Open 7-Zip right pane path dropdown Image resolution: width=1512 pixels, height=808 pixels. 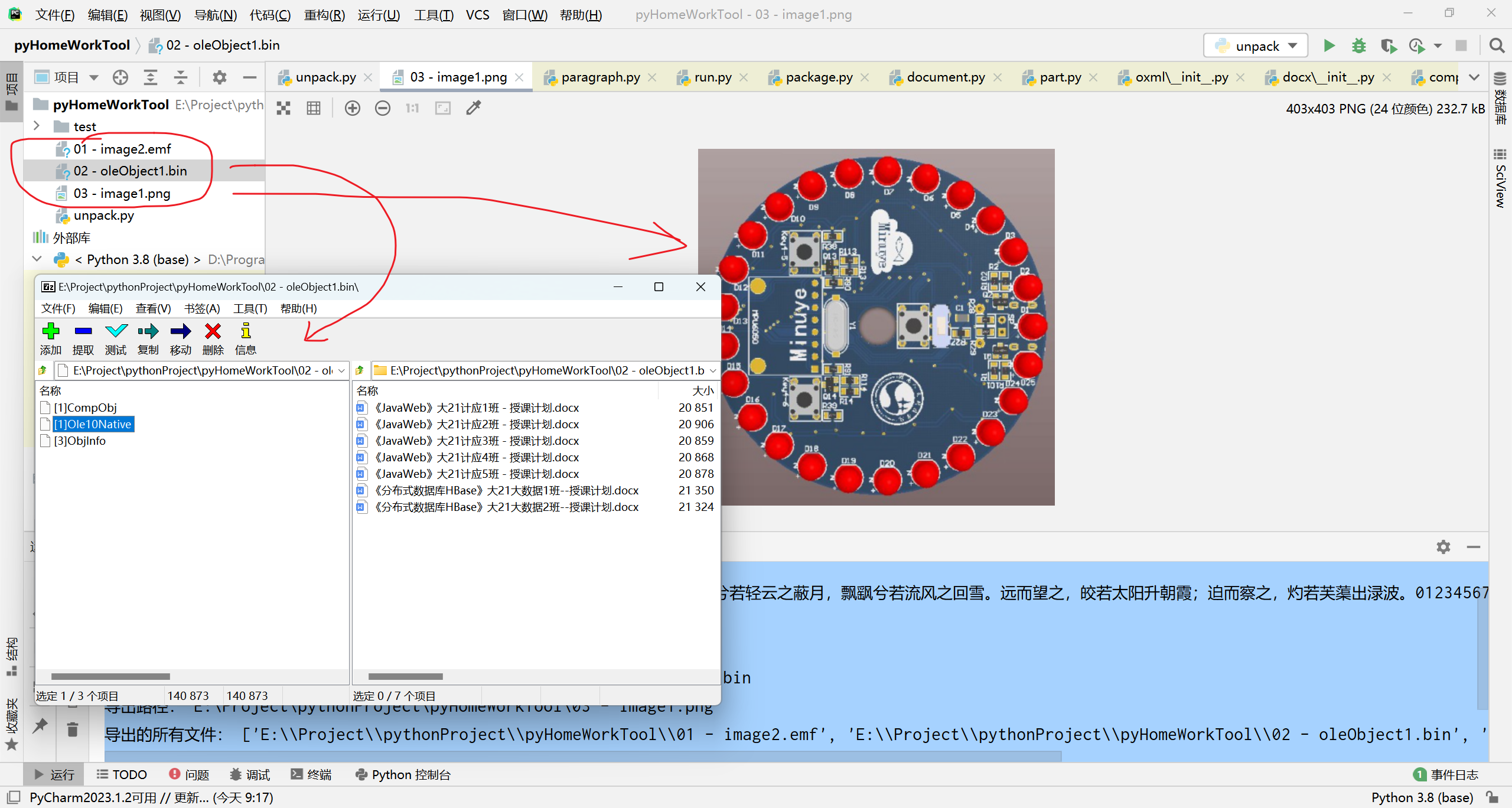713,371
